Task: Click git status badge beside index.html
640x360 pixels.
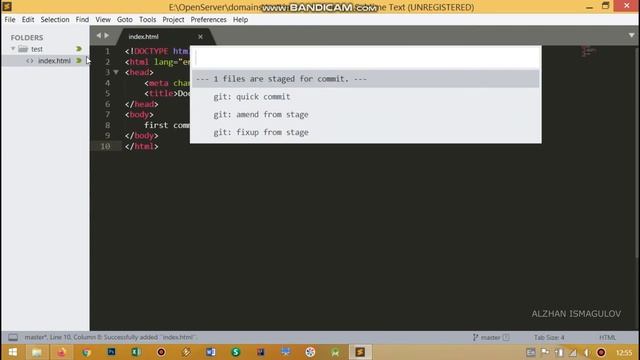Action: tap(79, 61)
